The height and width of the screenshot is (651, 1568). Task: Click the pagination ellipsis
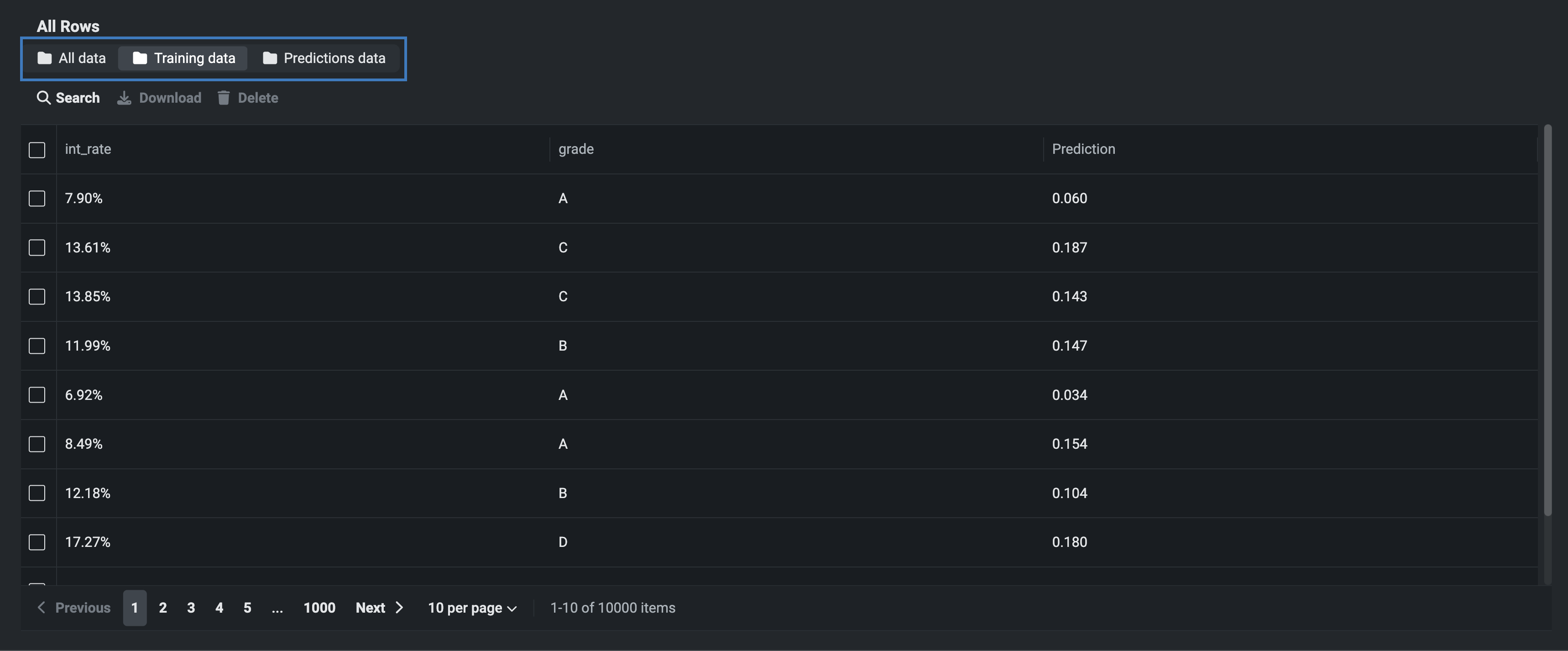coord(277,608)
